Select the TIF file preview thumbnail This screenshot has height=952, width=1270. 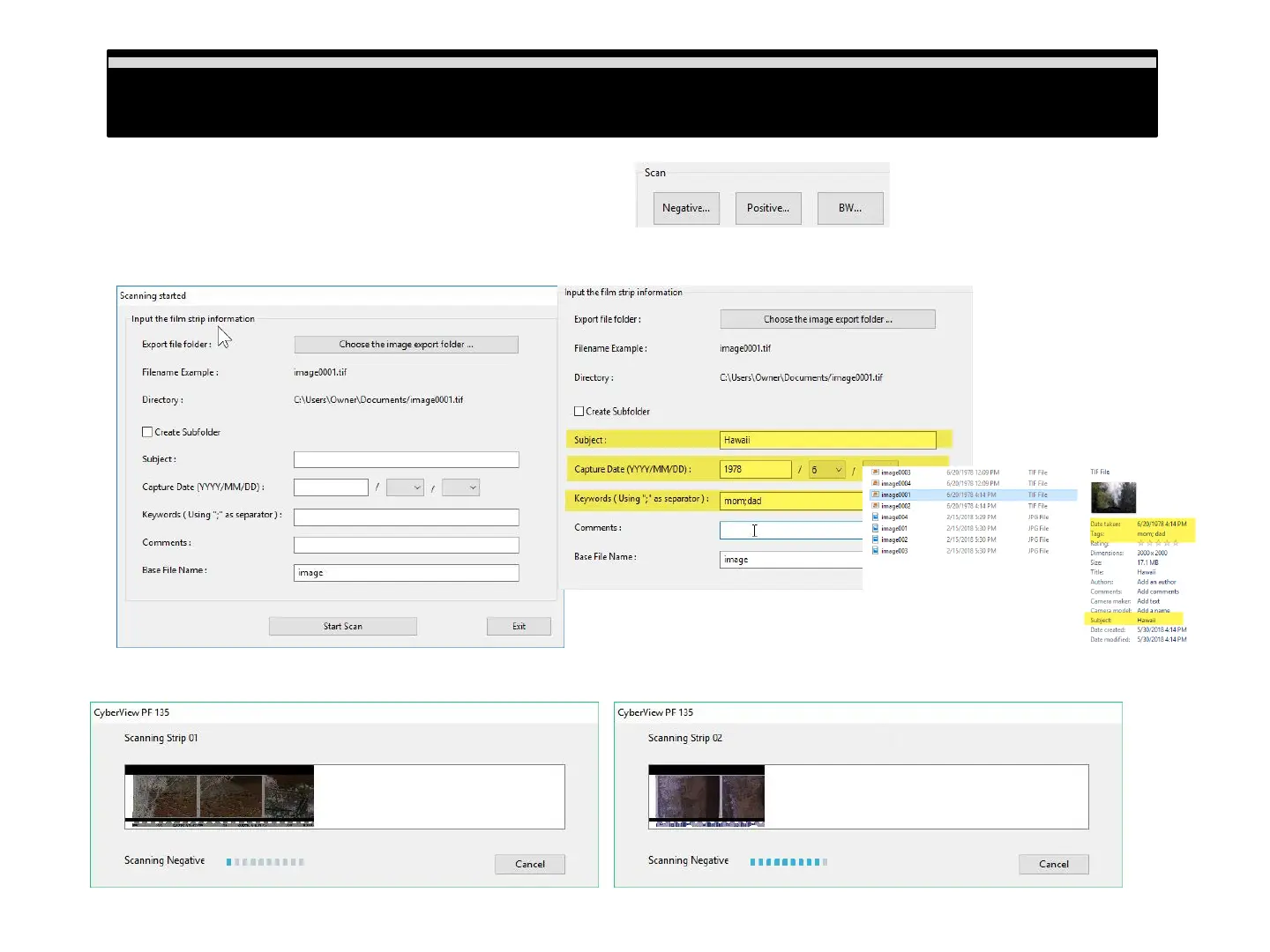(1113, 498)
